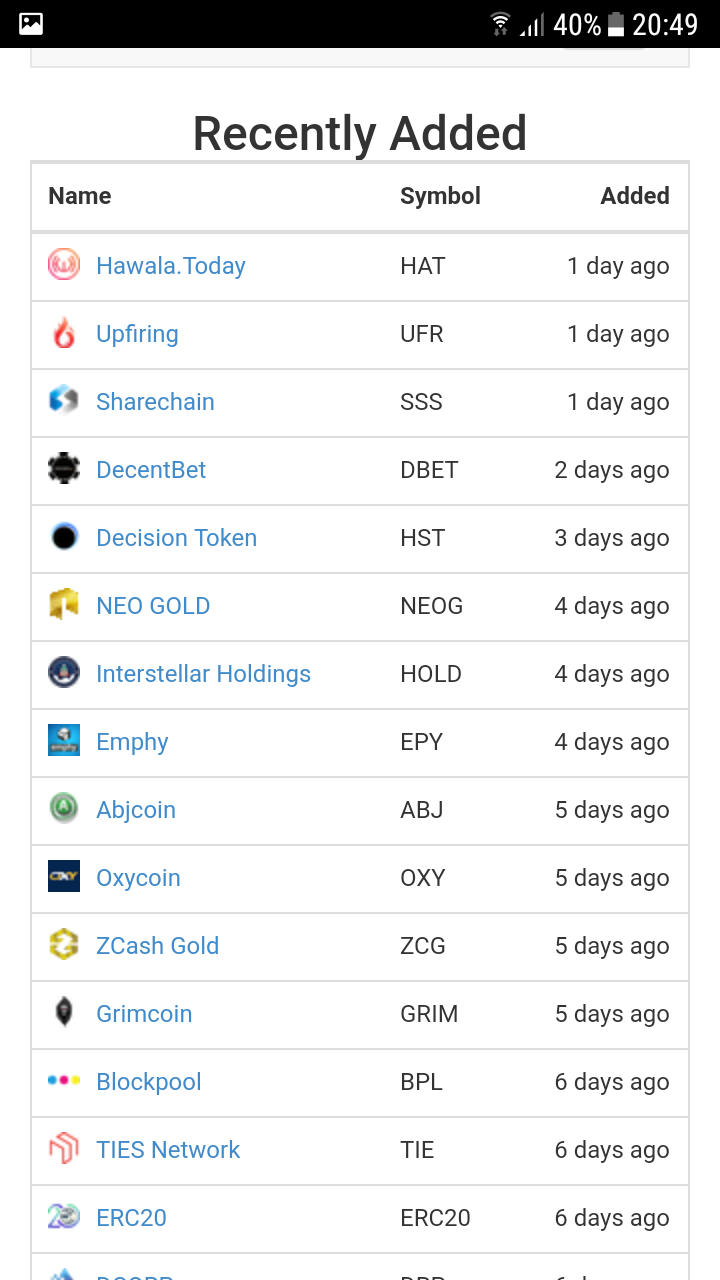Tap the NEO GOLD logo icon

[x=64, y=606]
